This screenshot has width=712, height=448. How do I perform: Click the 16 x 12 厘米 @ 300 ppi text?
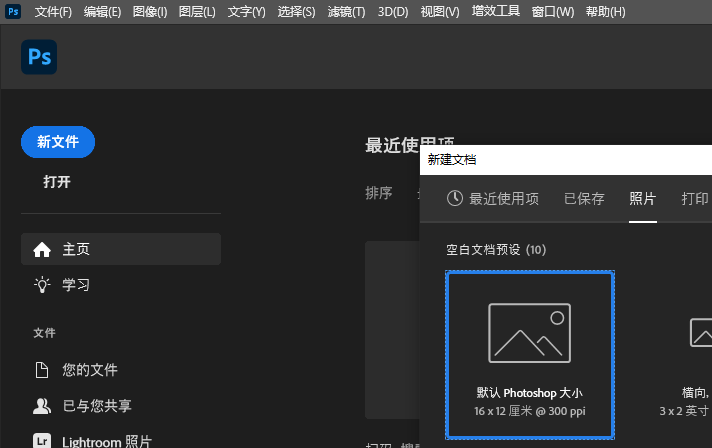(x=529, y=411)
